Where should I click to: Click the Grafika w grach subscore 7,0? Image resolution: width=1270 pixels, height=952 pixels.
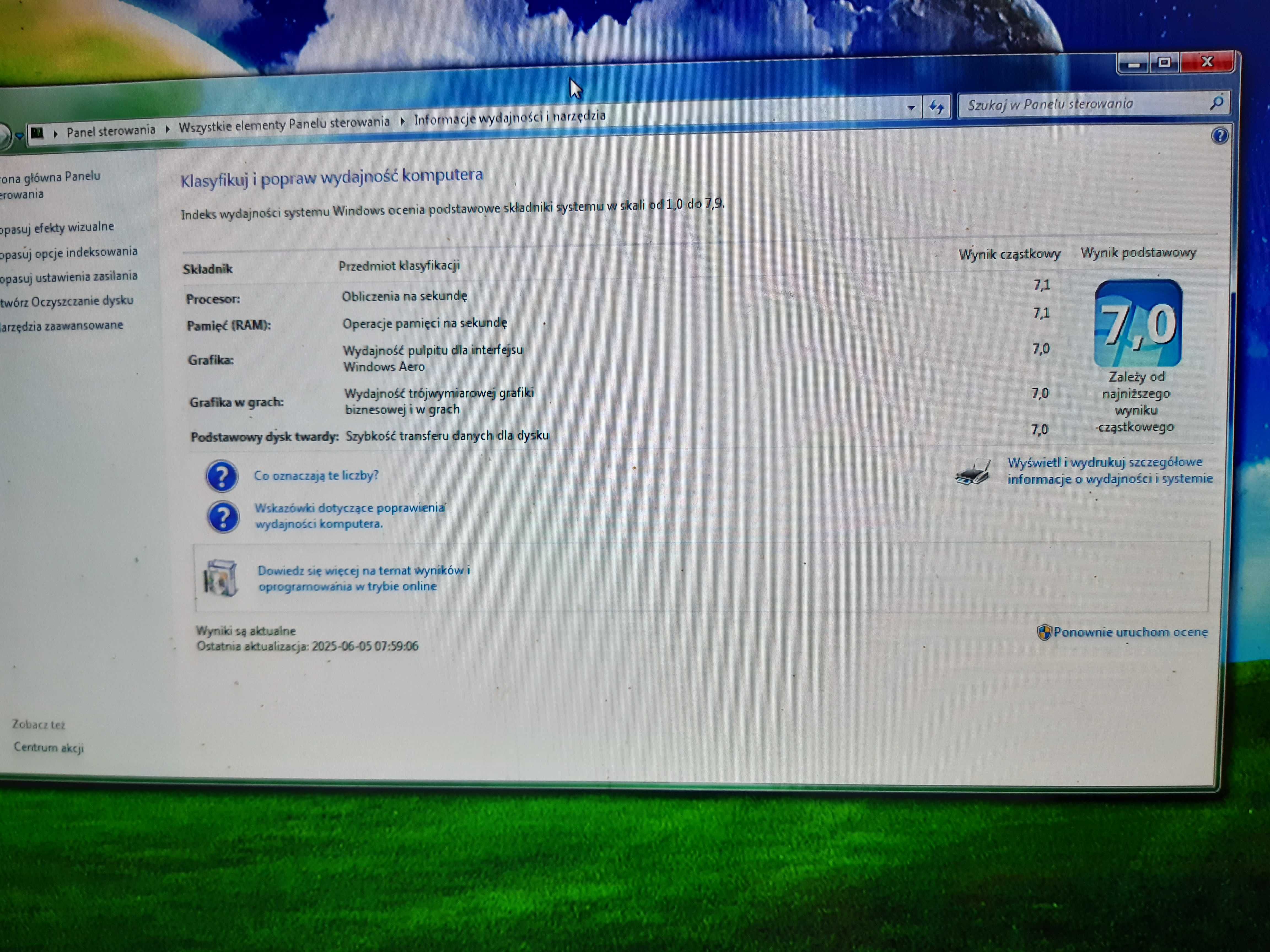tap(1040, 393)
